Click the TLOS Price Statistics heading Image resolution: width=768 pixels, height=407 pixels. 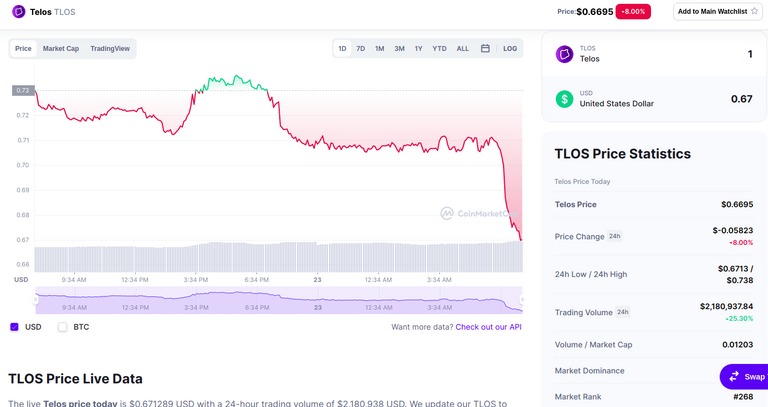pyautogui.click(x=623, y=154)
